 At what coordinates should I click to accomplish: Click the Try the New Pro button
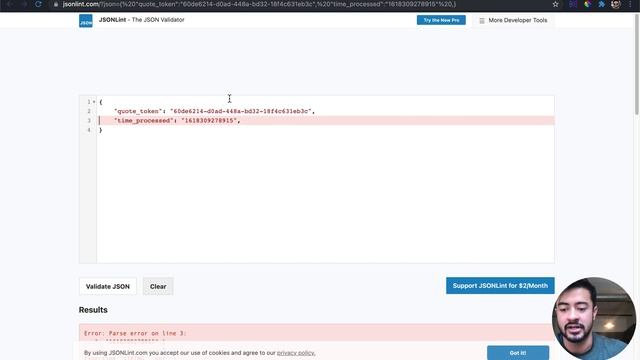click(441, 20)
